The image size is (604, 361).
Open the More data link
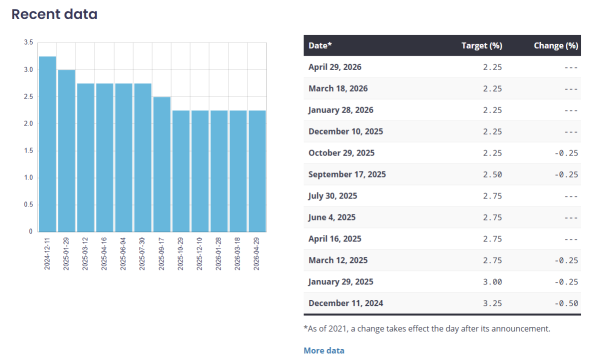[324, 351]
